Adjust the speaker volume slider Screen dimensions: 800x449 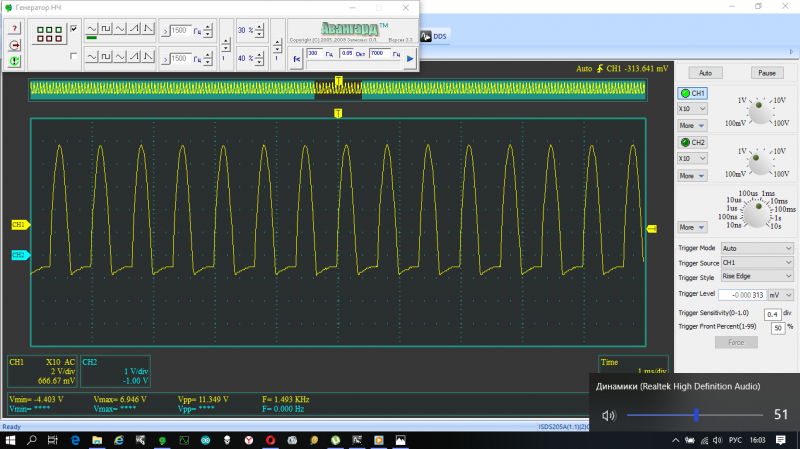696,414
